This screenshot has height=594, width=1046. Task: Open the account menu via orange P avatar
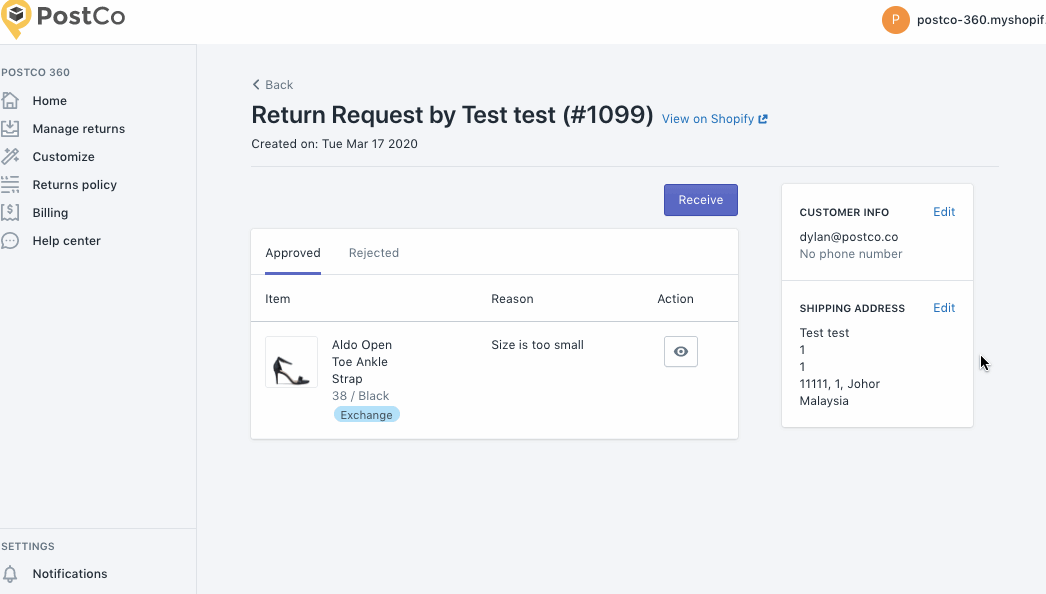coord(895,20)
